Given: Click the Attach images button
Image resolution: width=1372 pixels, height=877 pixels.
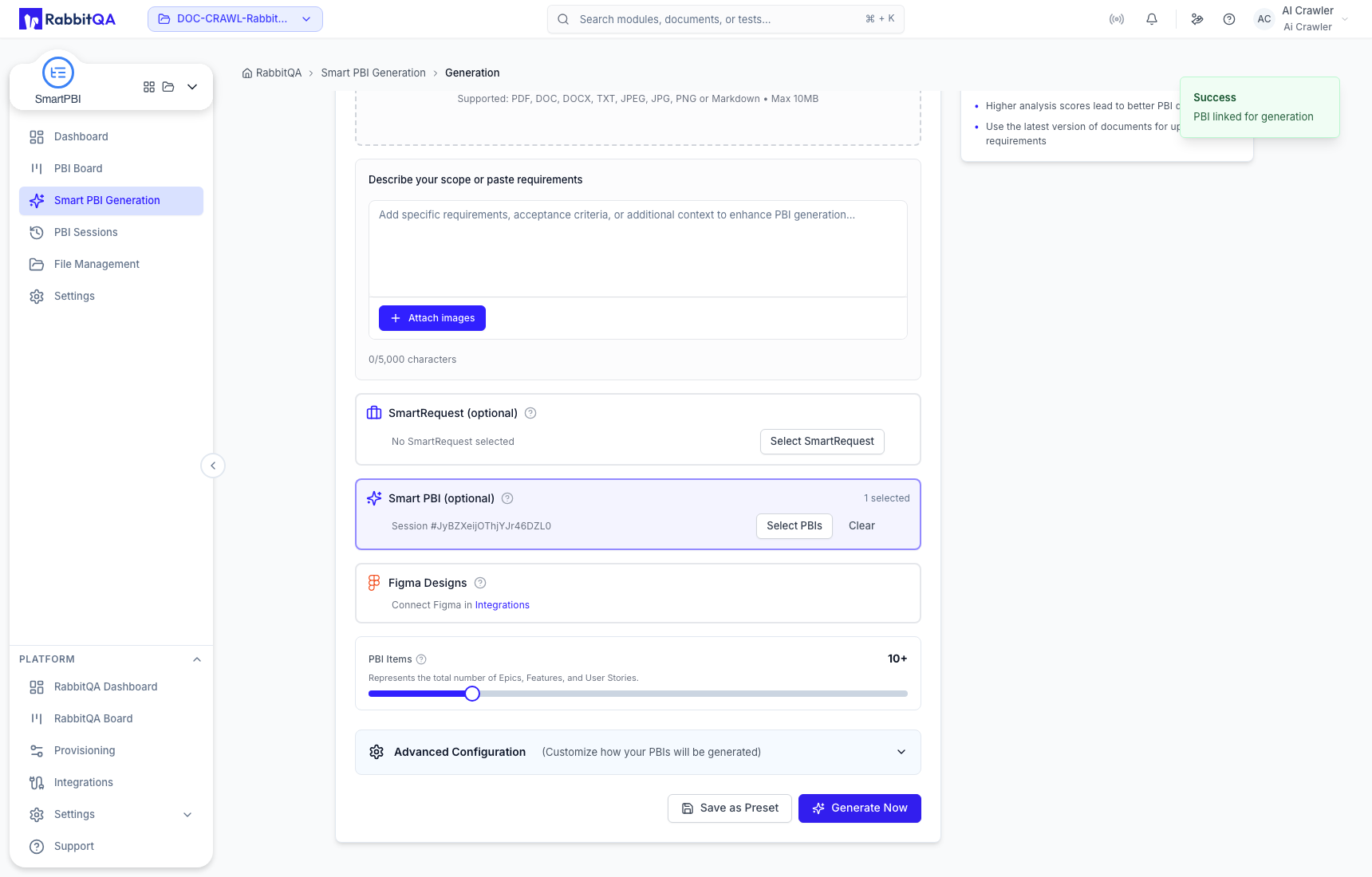Looking at the screenshot, I should [432, 318].
